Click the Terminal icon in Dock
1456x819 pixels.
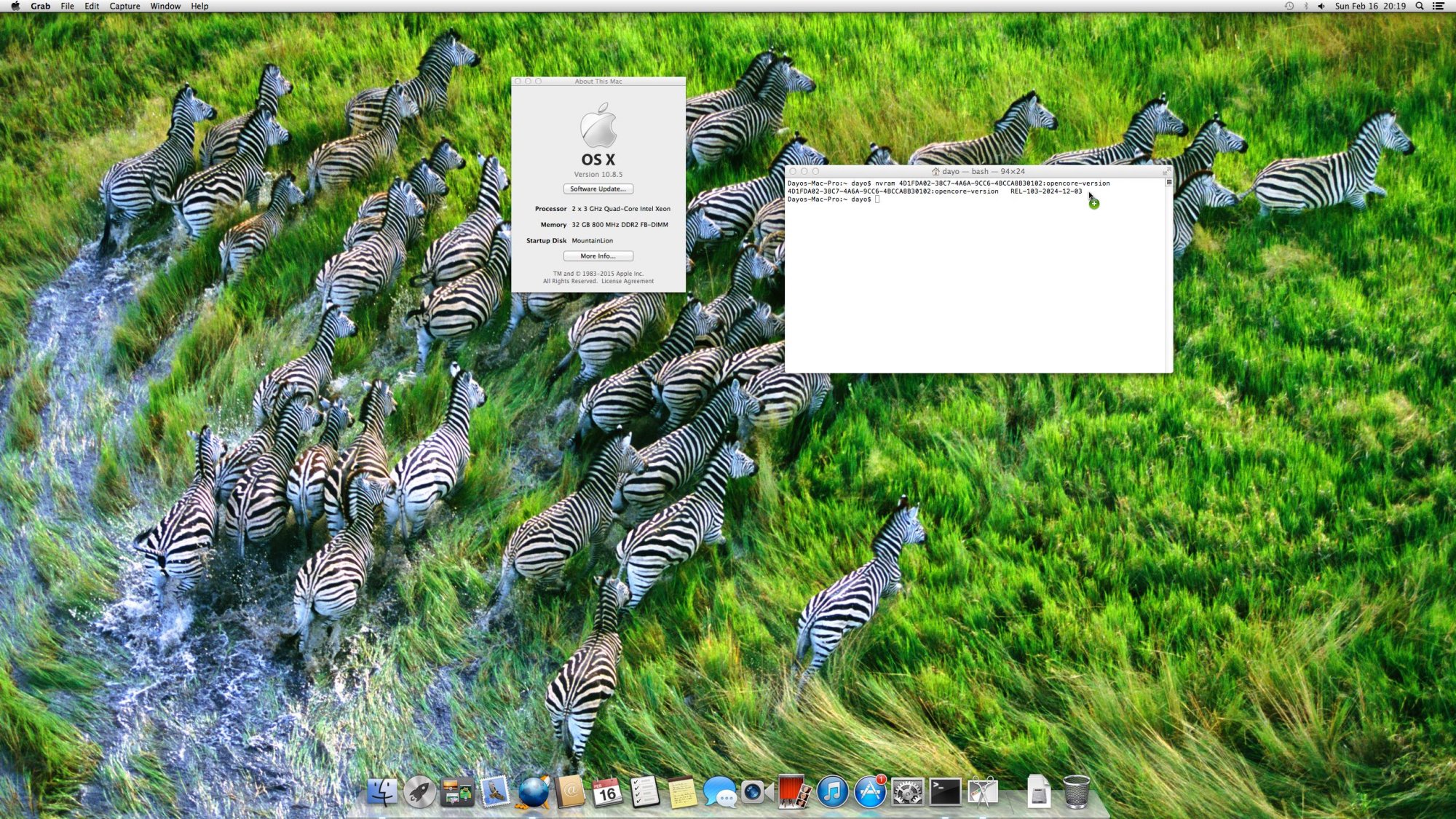coord(945,792)
